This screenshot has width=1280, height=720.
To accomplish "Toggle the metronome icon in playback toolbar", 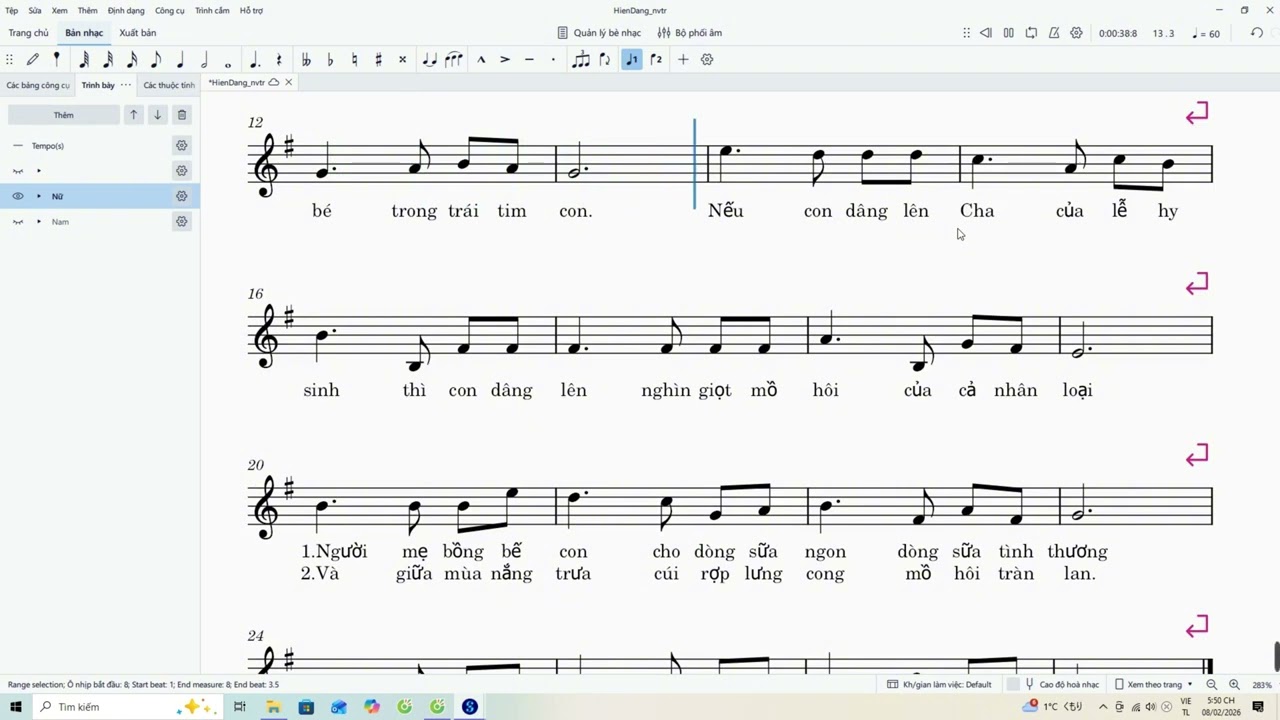I will click(x=1054, y=33).
